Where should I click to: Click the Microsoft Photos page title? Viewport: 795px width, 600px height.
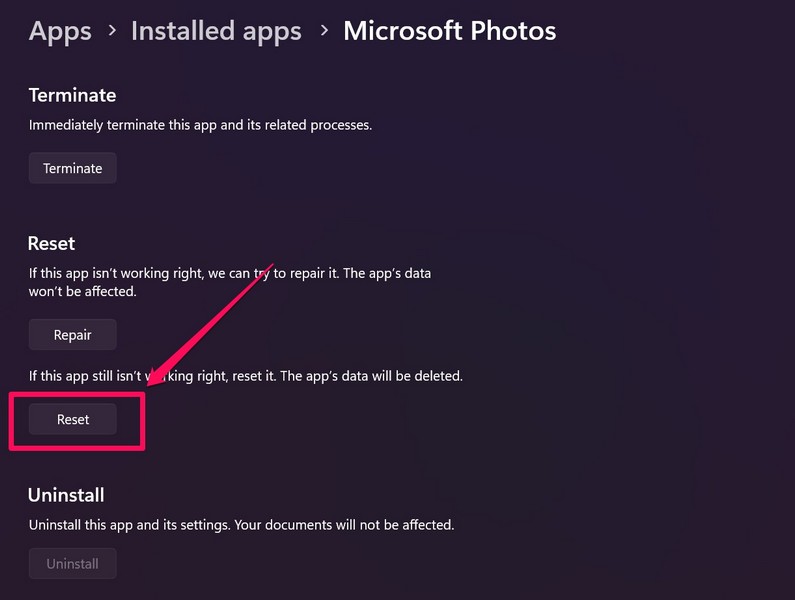pyautogui.click(x=449, y=31)
